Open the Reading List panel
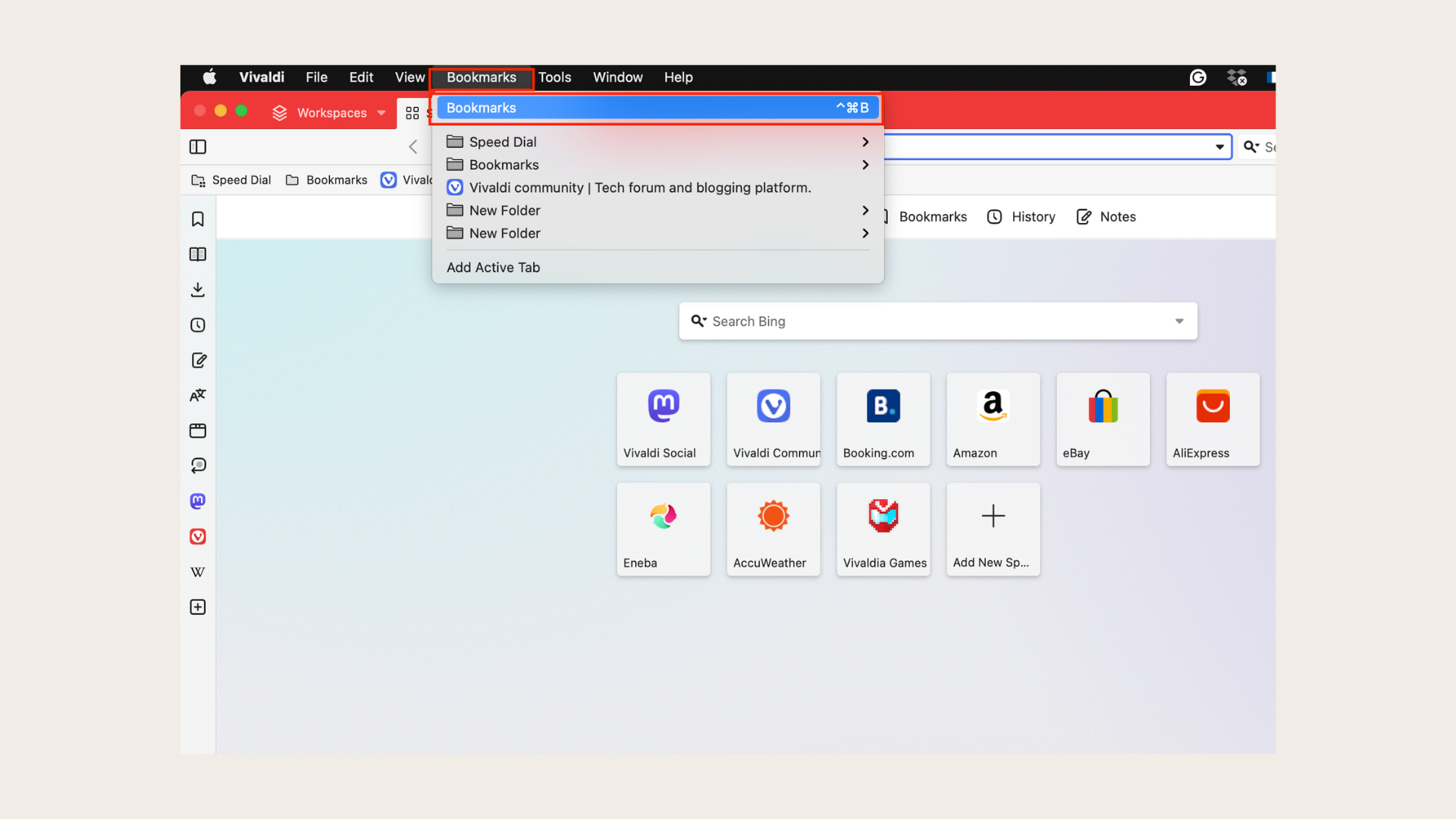The width and height of the screenshot is (1456, 819). tap(197, 254)
